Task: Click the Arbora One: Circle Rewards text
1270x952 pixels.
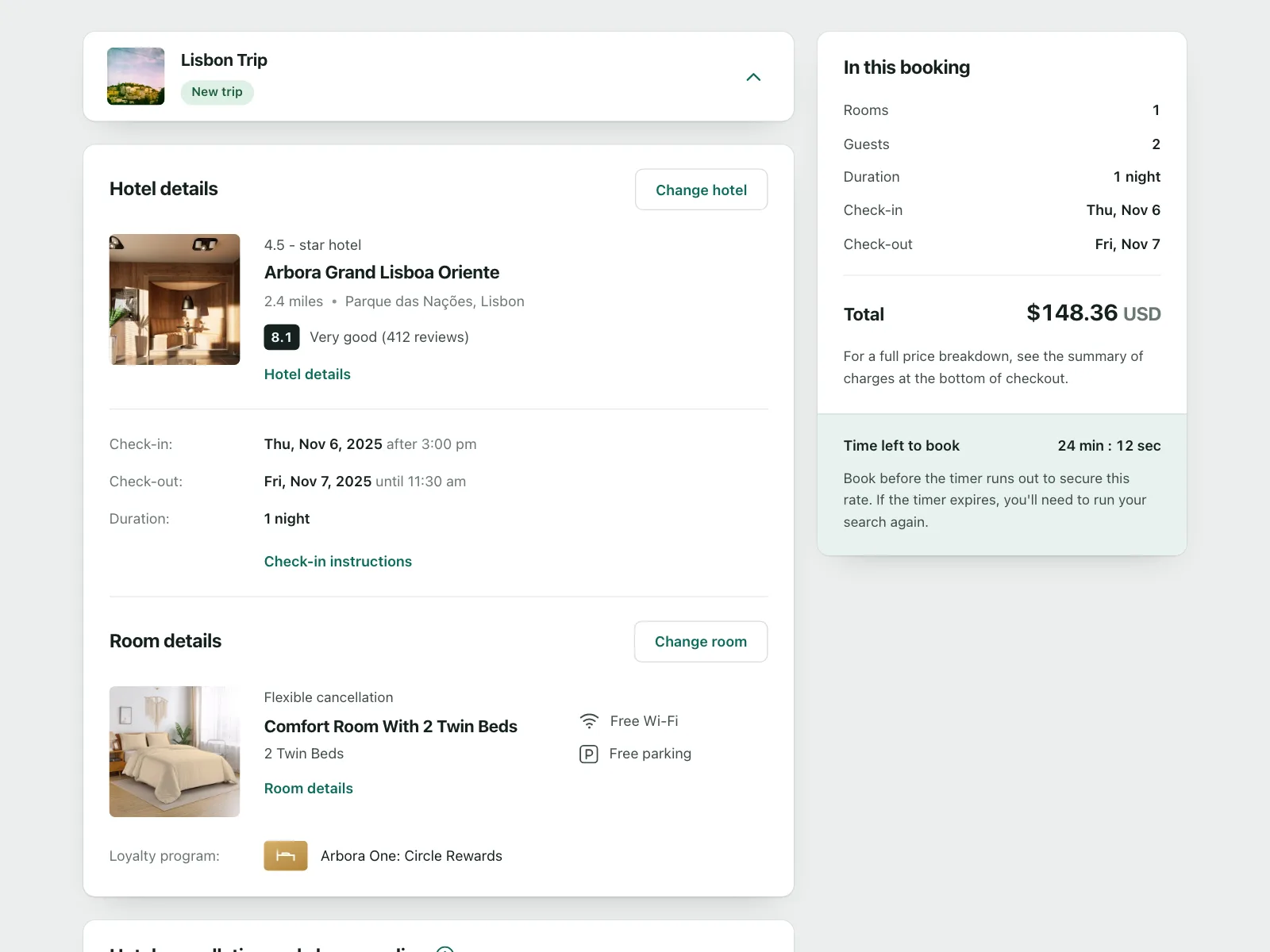Action: [x=411, y=856]
